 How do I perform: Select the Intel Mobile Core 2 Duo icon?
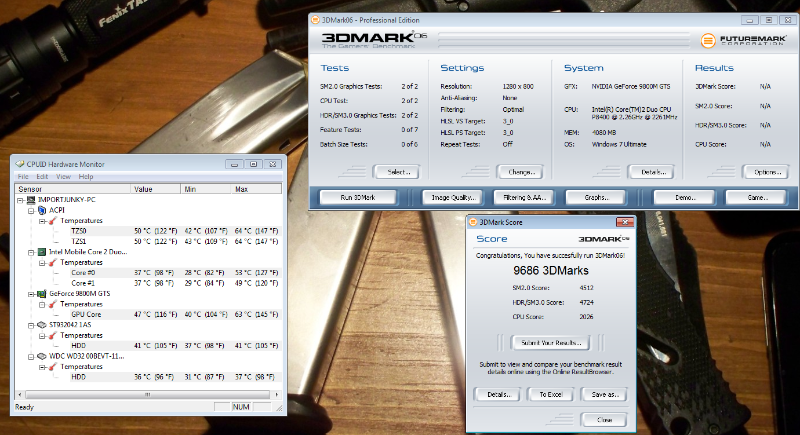(42, 252)
